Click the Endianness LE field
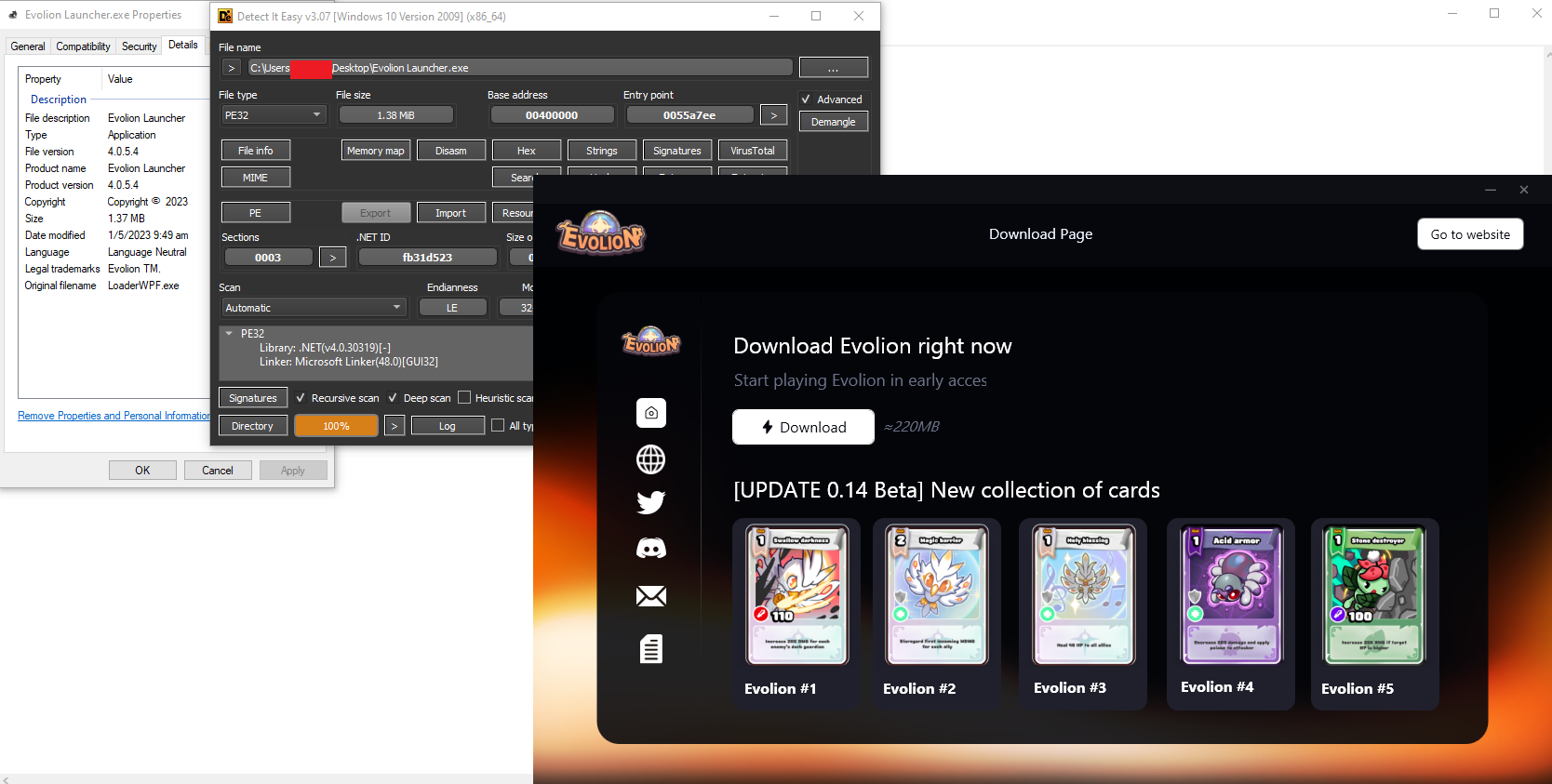The width and height of the screenshot is (1552, 784). click(452, 308)
